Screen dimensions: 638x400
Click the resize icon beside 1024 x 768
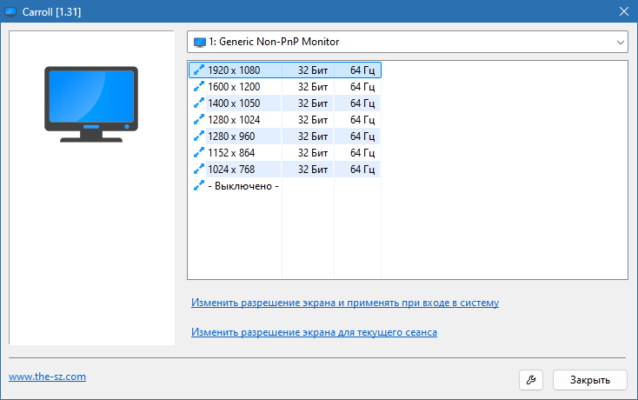[199, 169]
